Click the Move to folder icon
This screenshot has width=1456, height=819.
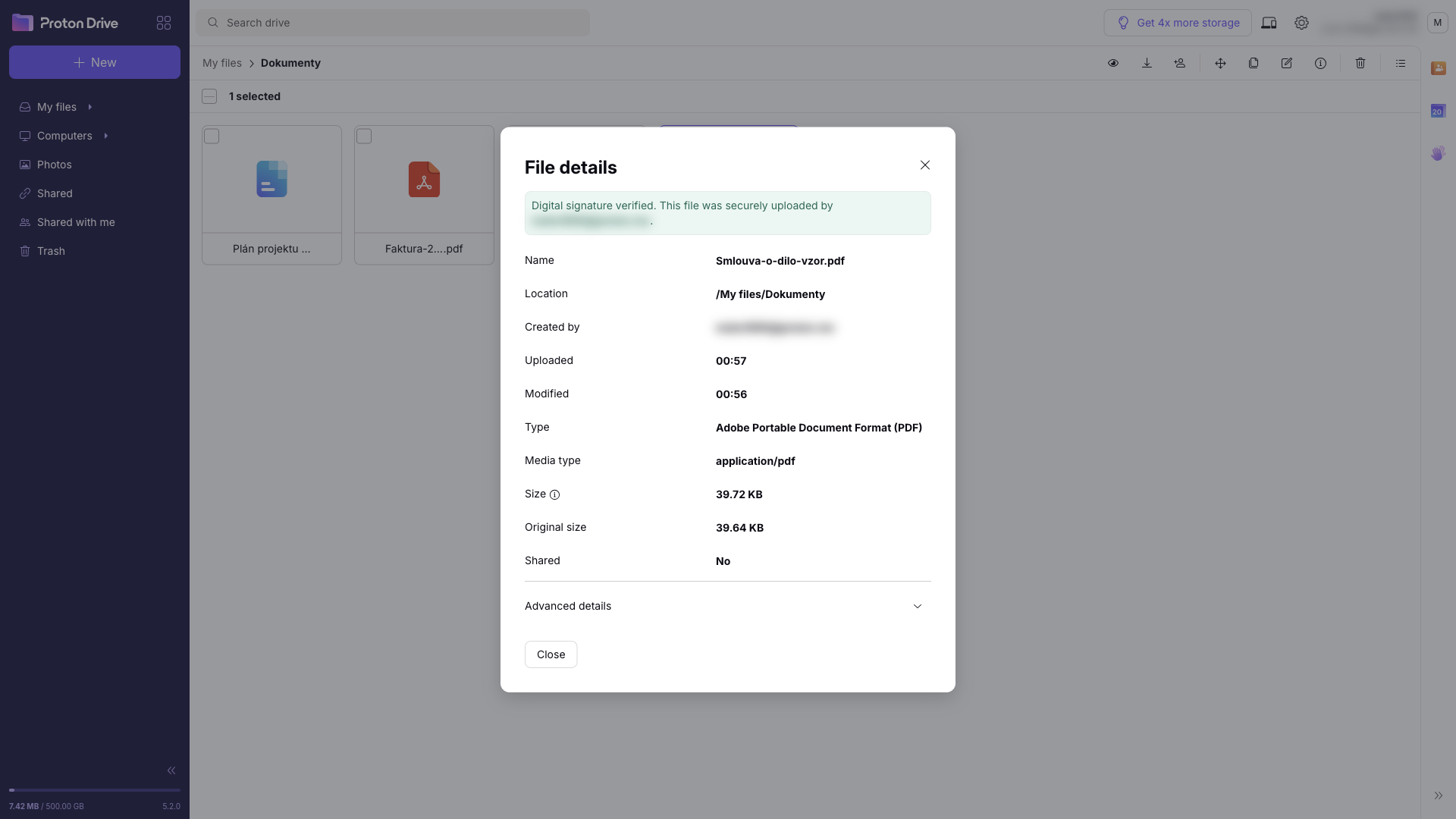(x=1220, y=63)
